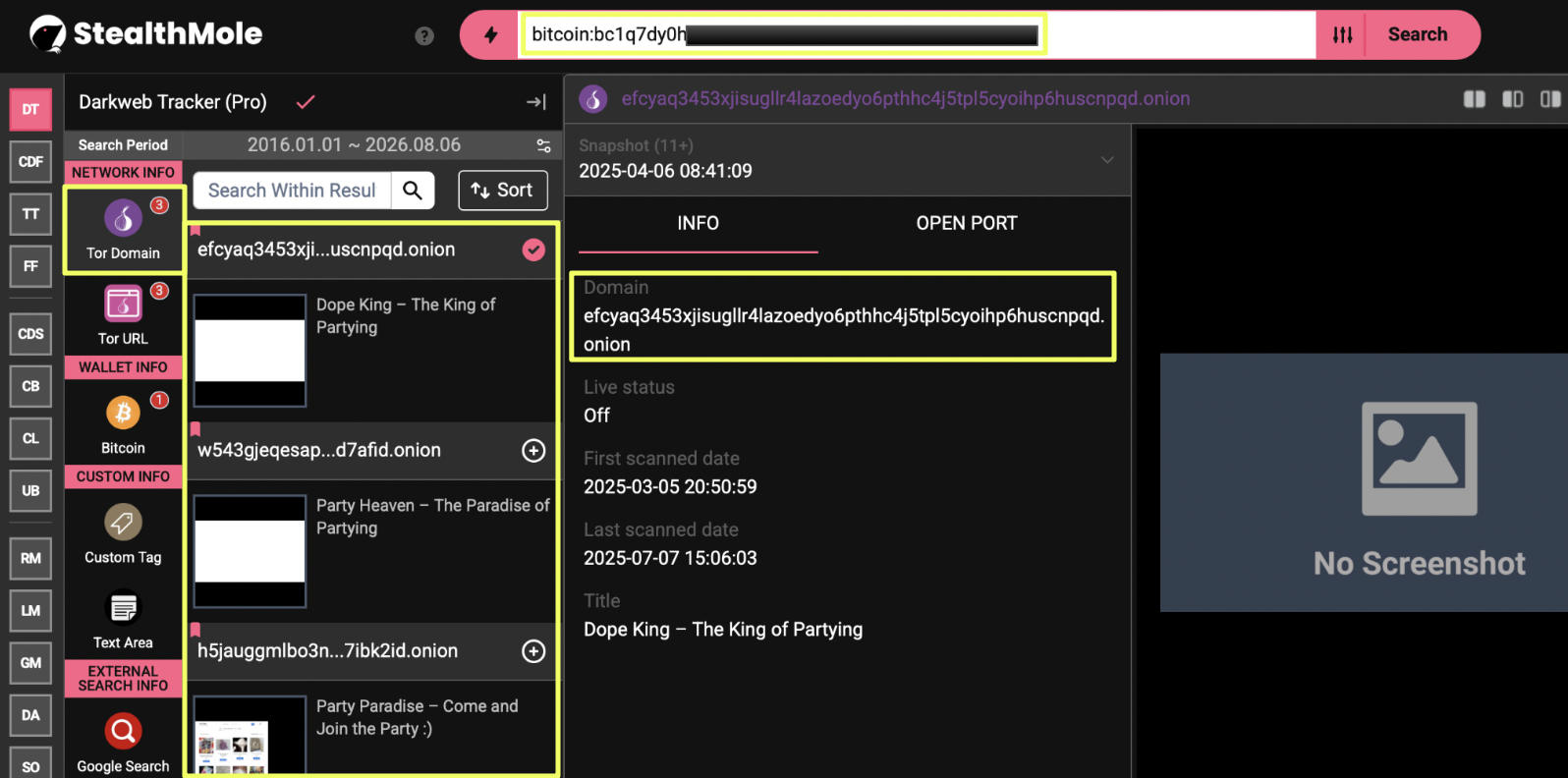
Task: Open the efcyaq3453 onion link in header
Action: [x=905, y=98]
